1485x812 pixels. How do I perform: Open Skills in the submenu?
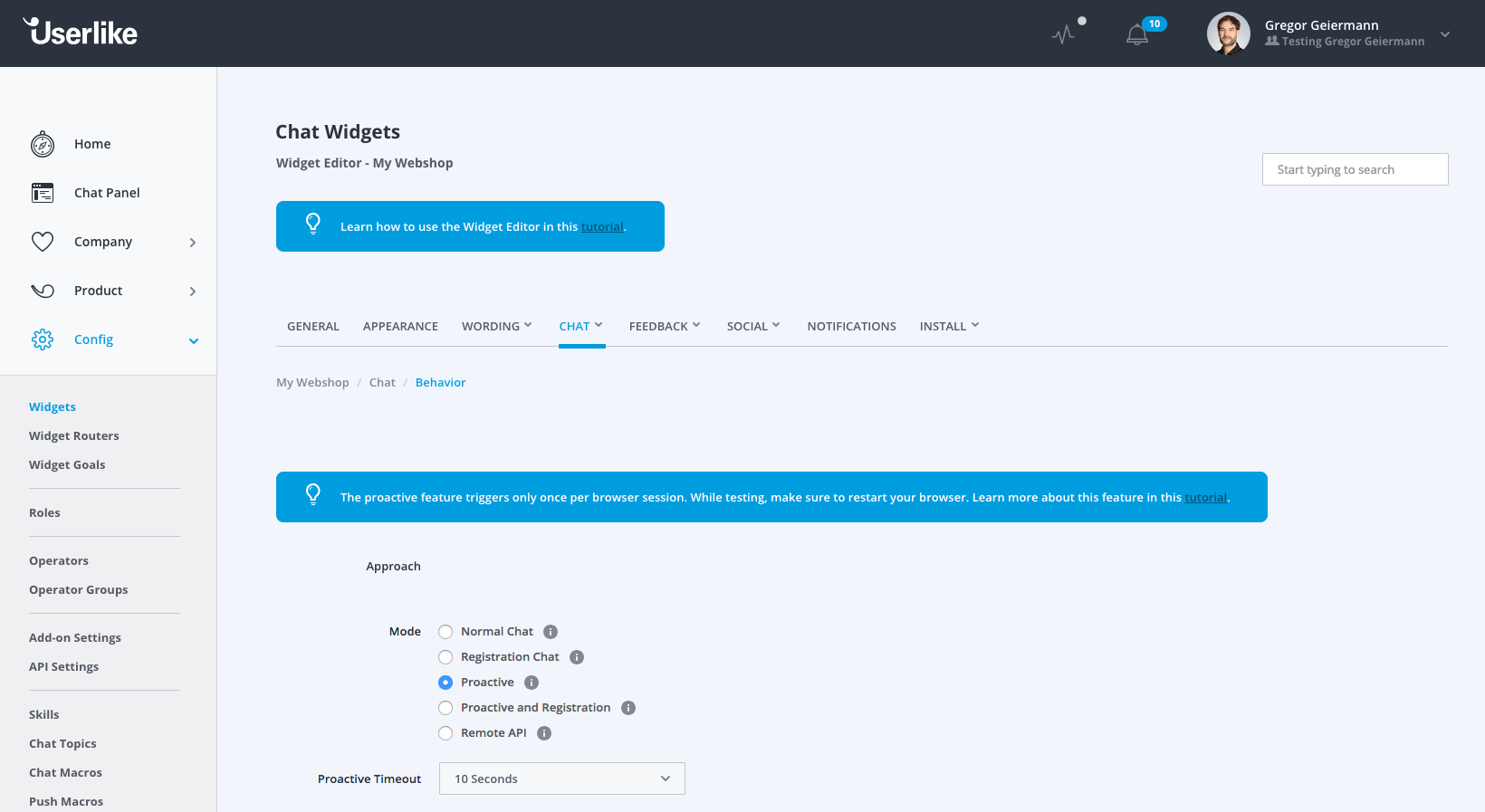(44, 715)
